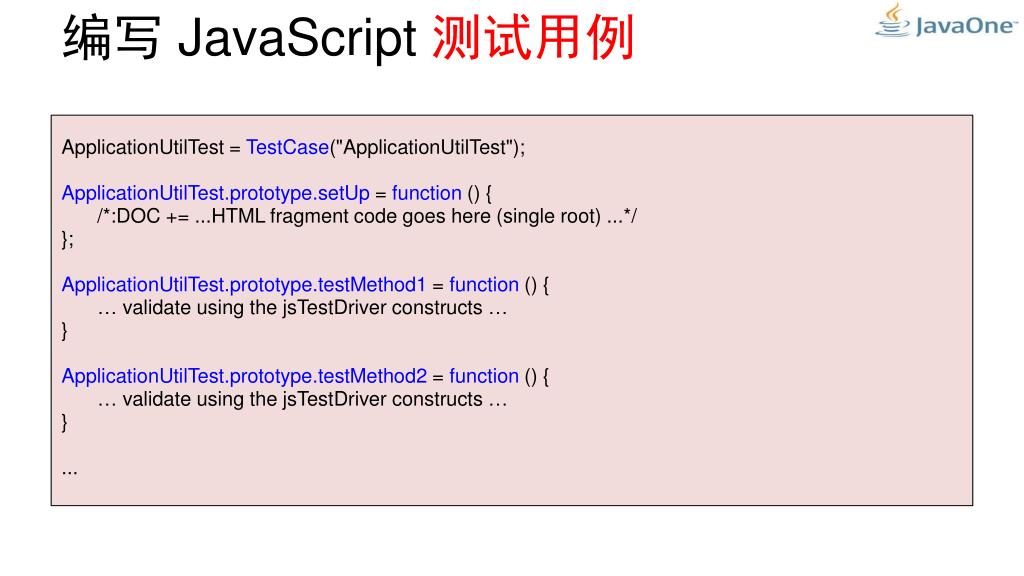Viewport: 1024px width, 576px height.
Task: Click the red 测试用例 title text
Action: click(533, 38)
